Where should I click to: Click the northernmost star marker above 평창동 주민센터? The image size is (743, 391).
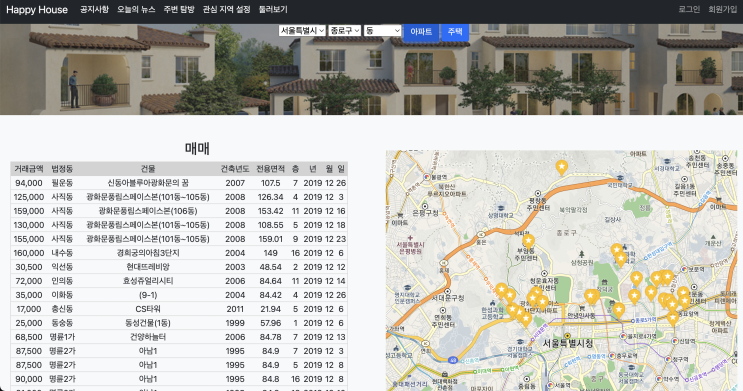point(562,167)
